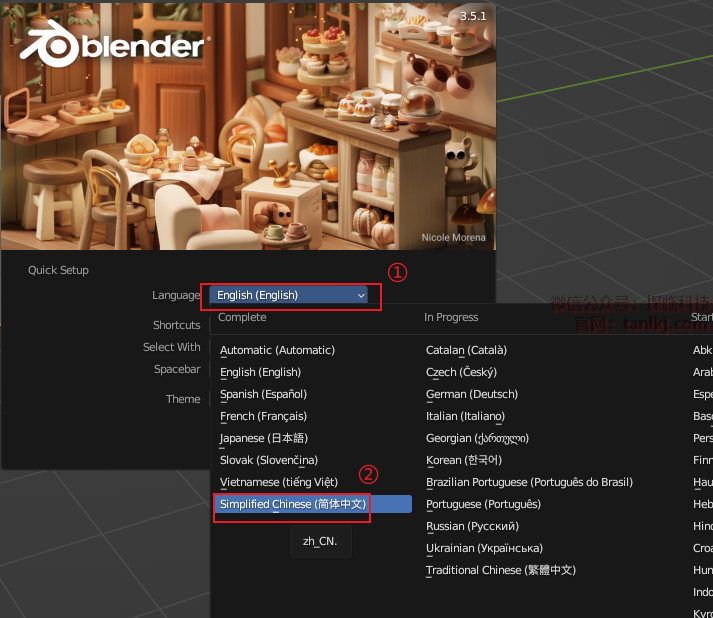Click the Nicole Morena artist credit

pyautogui.click(x=453, y=237)
